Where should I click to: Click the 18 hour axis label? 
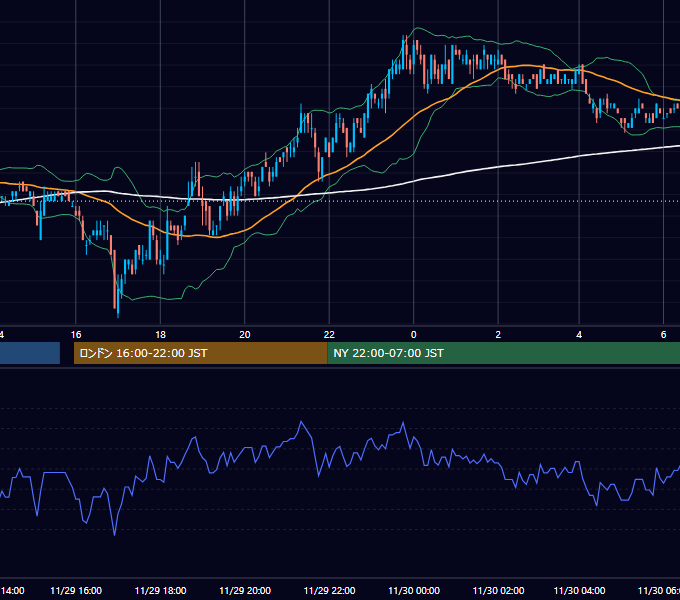coord(160,335)
